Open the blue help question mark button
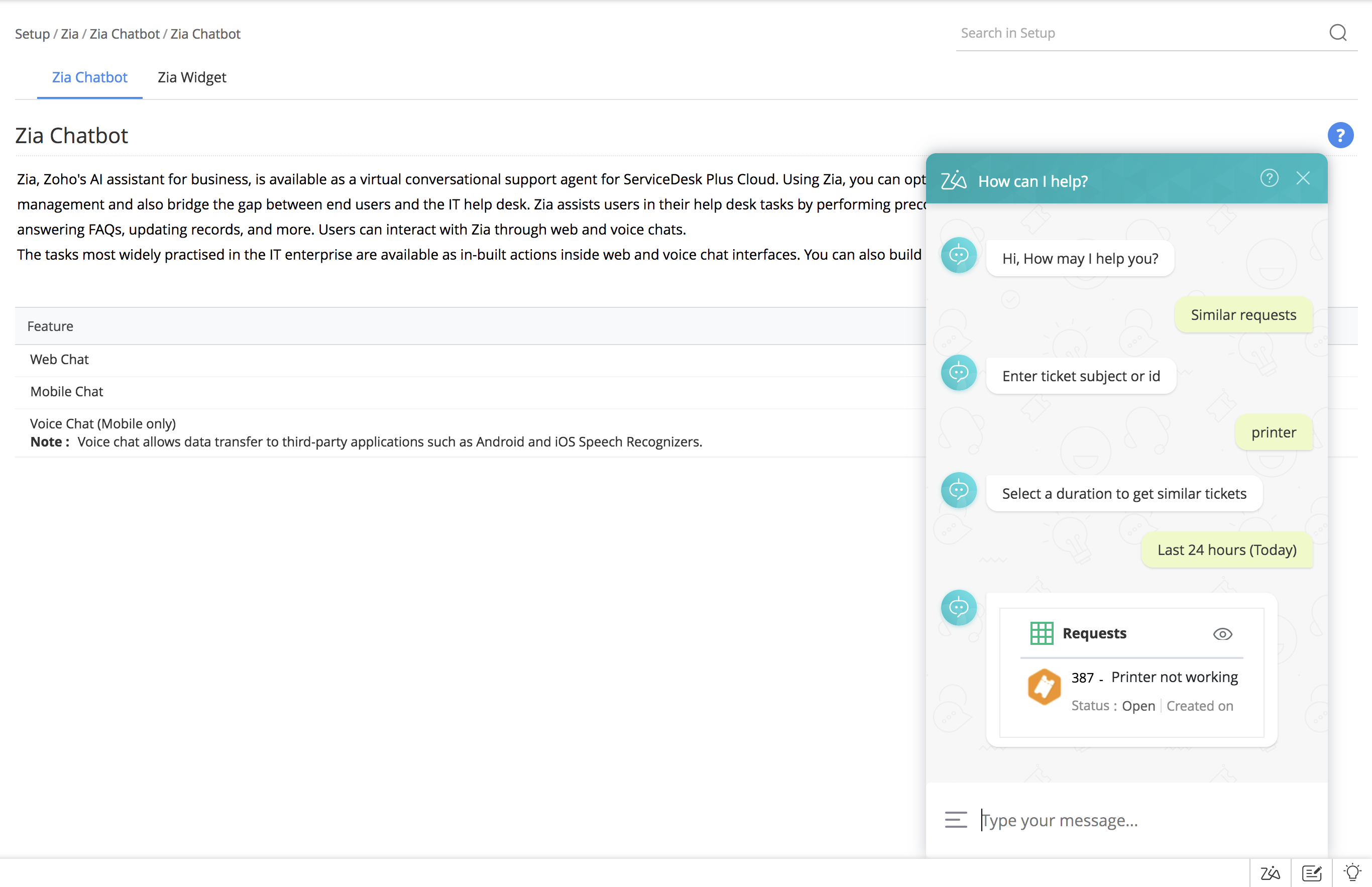This screenshot has height=887, width=1372. pos(1340,135)
